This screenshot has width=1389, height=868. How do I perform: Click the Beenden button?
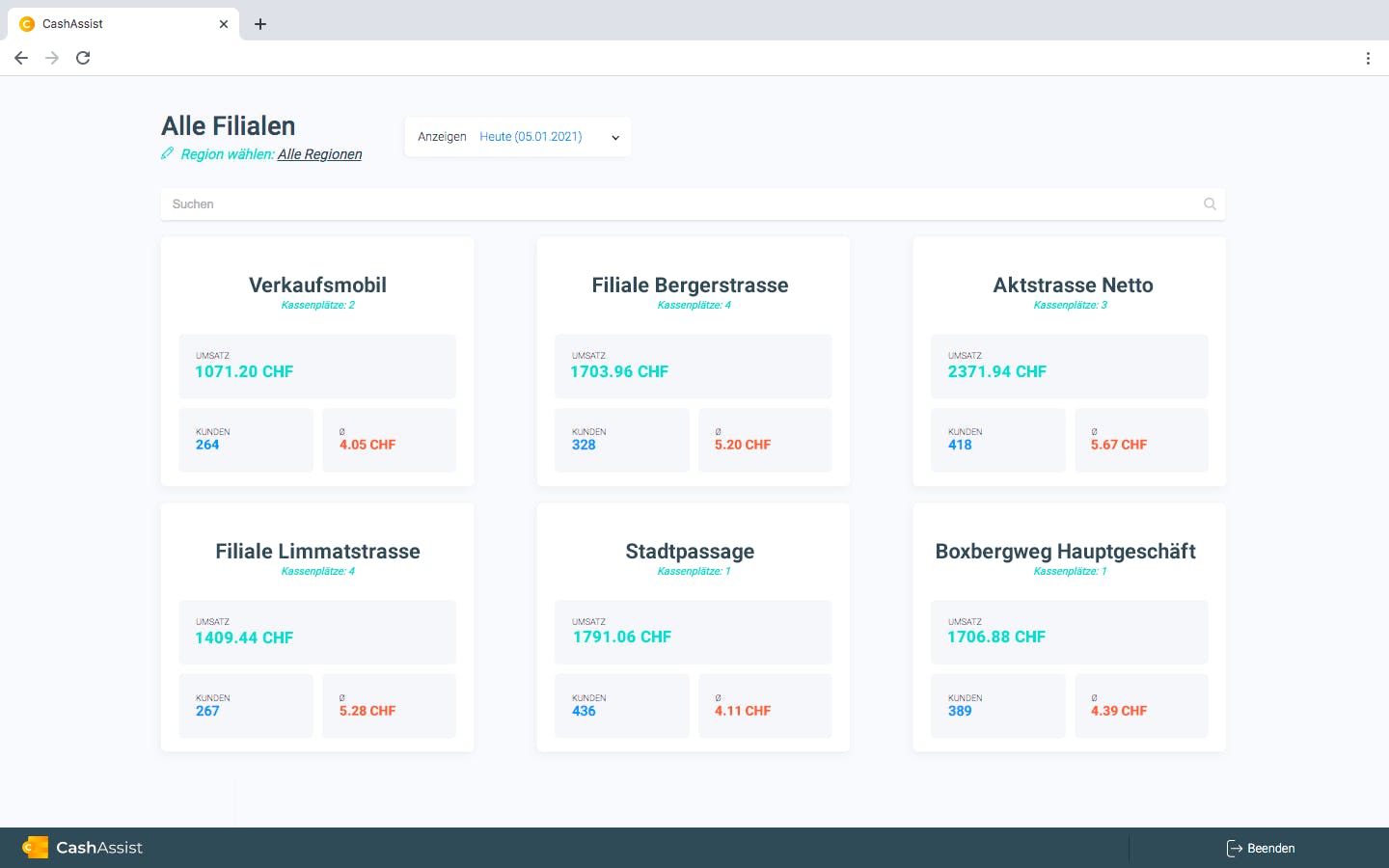pos(1261,849)
